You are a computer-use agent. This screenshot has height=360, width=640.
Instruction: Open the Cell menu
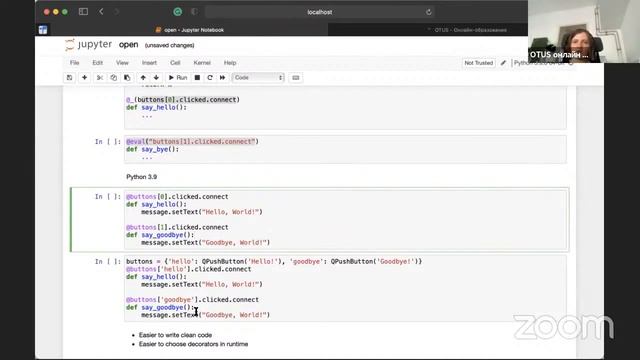[x=175, y=63]
